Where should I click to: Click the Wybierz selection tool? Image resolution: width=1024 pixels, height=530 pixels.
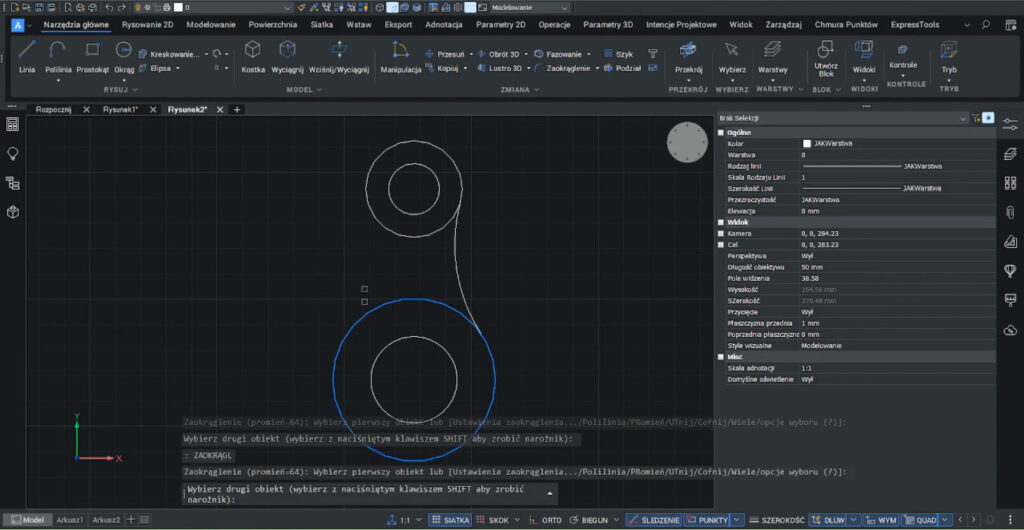[x=732, y=57]
